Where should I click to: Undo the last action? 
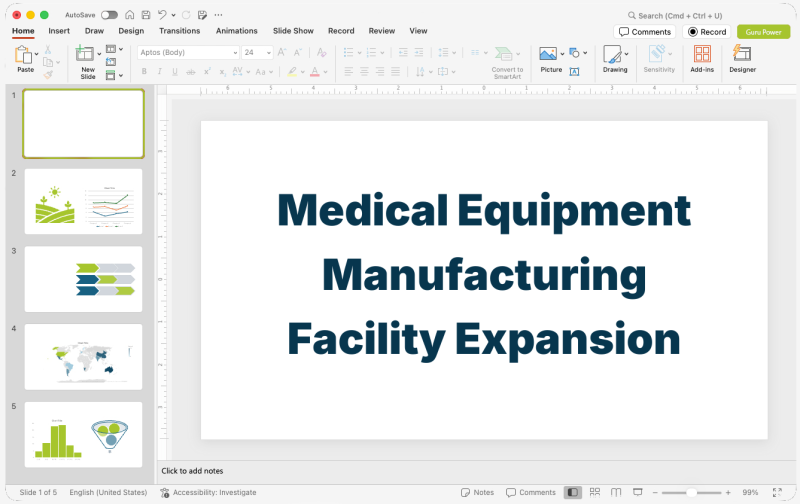(162, 15)
